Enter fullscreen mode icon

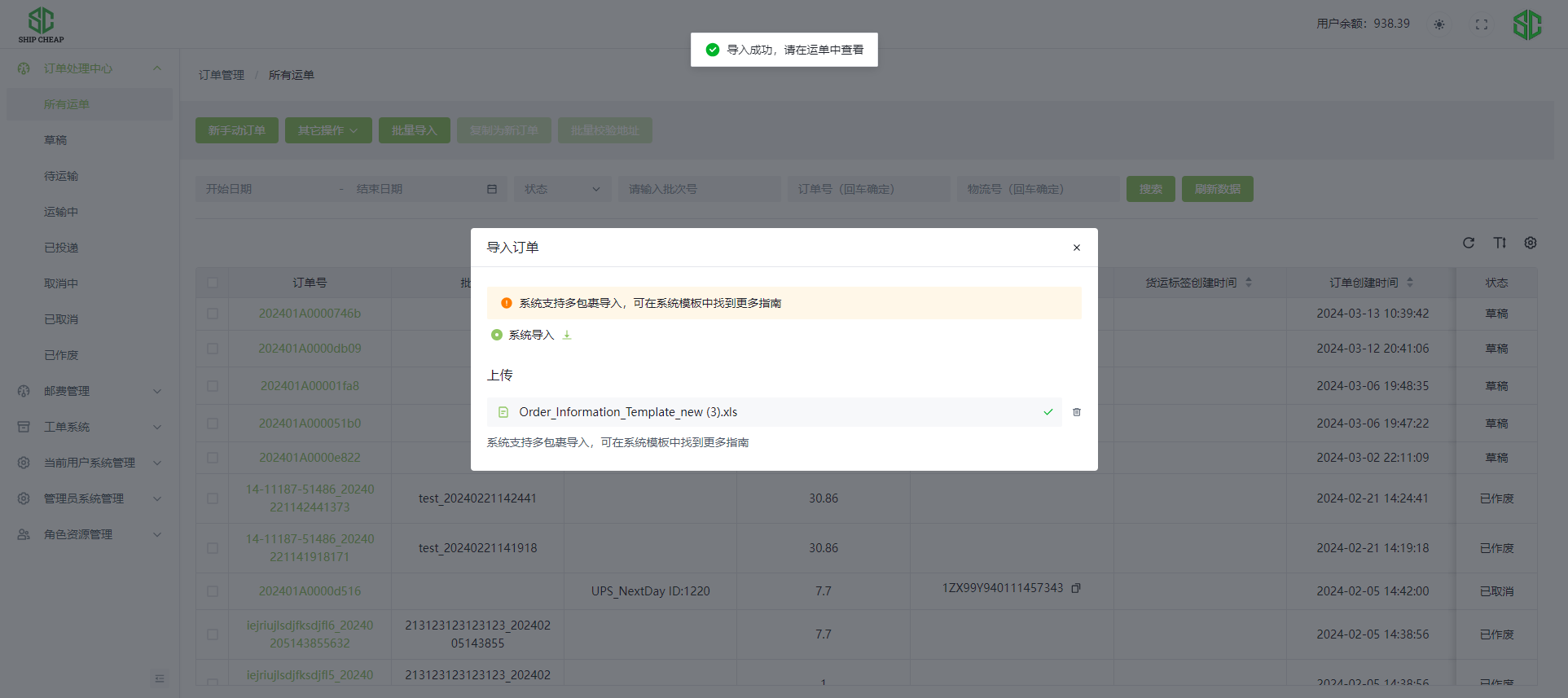(x=1481, y=24)
